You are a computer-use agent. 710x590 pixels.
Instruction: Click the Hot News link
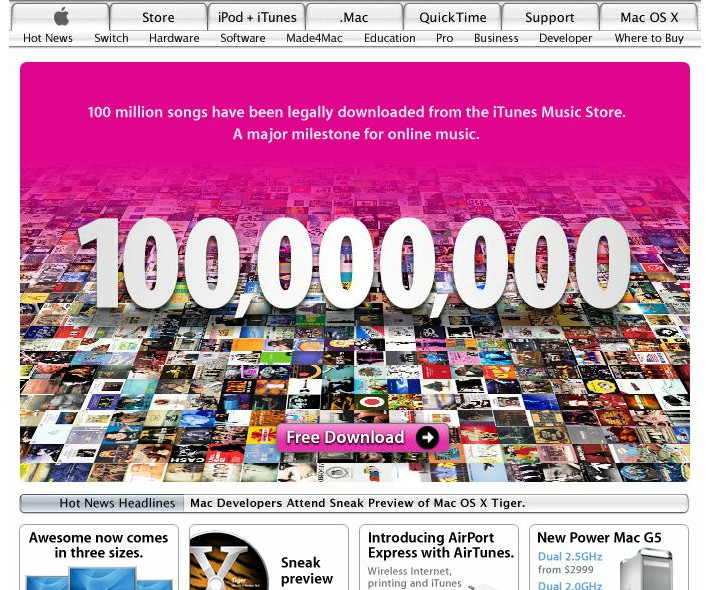[48, 38]
